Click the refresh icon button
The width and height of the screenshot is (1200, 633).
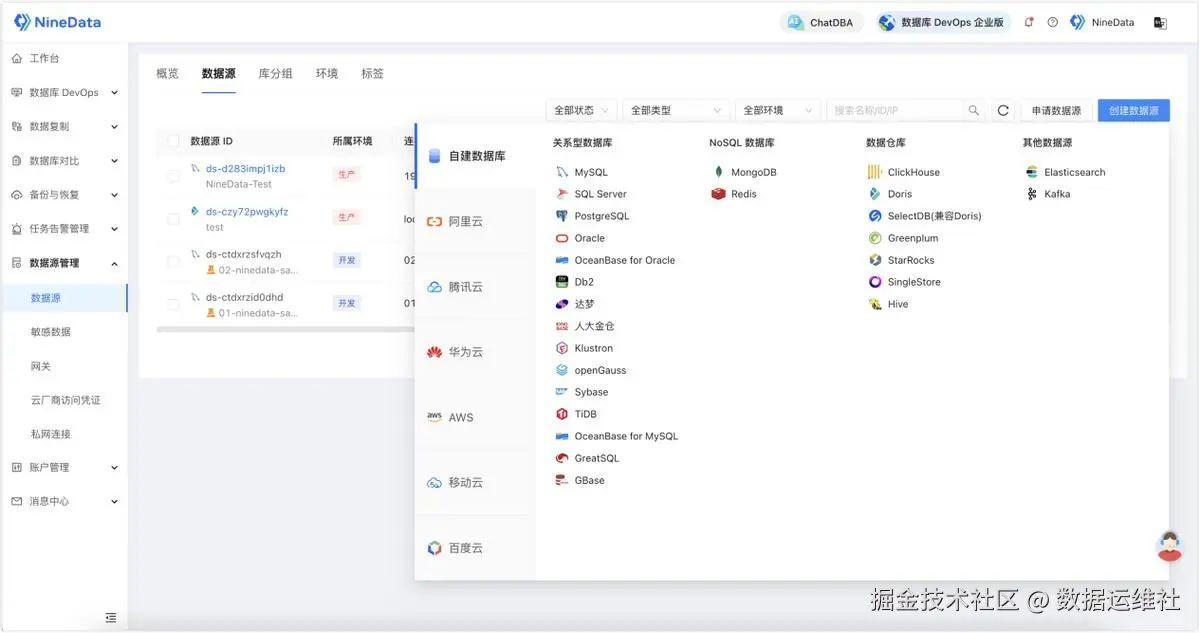(1003, 111)
